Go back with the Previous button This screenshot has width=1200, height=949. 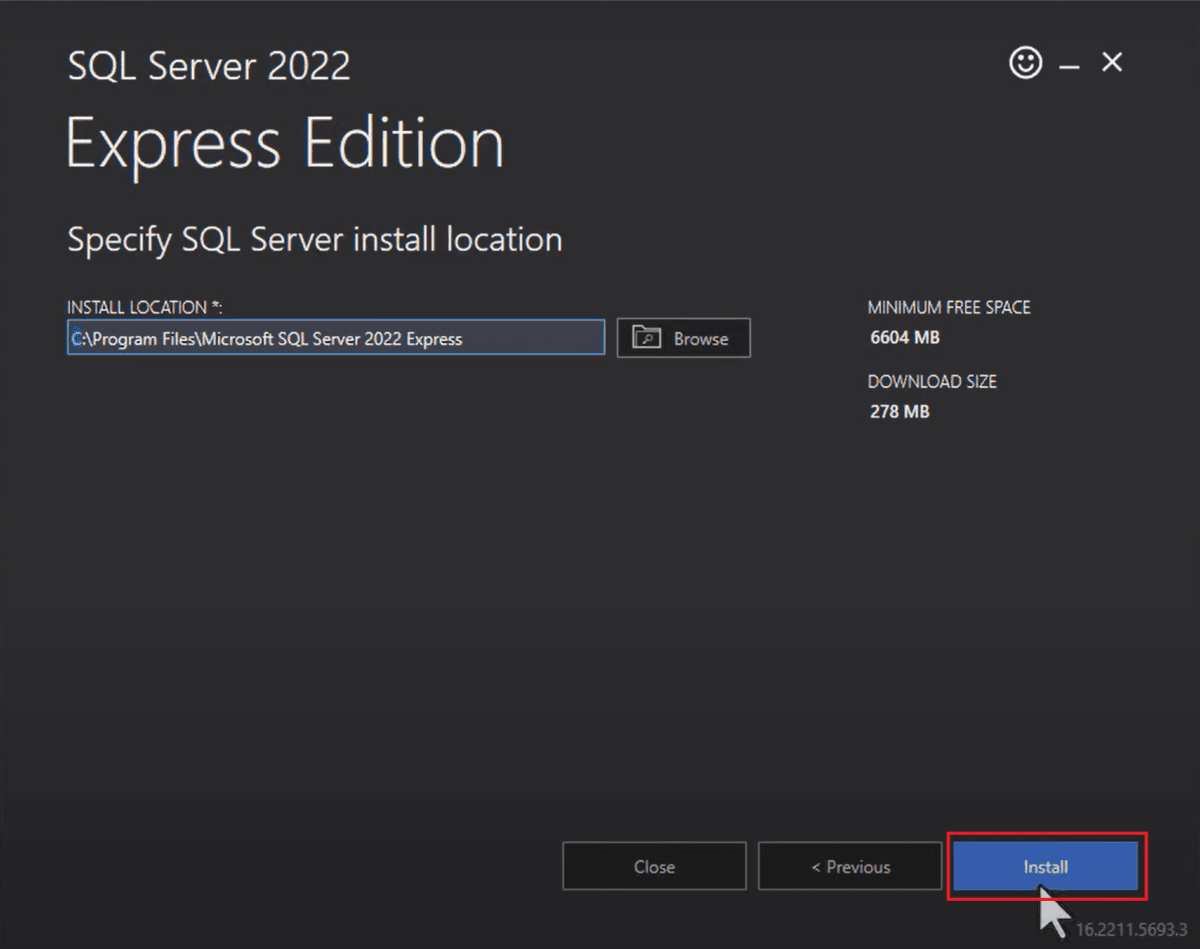850,867
